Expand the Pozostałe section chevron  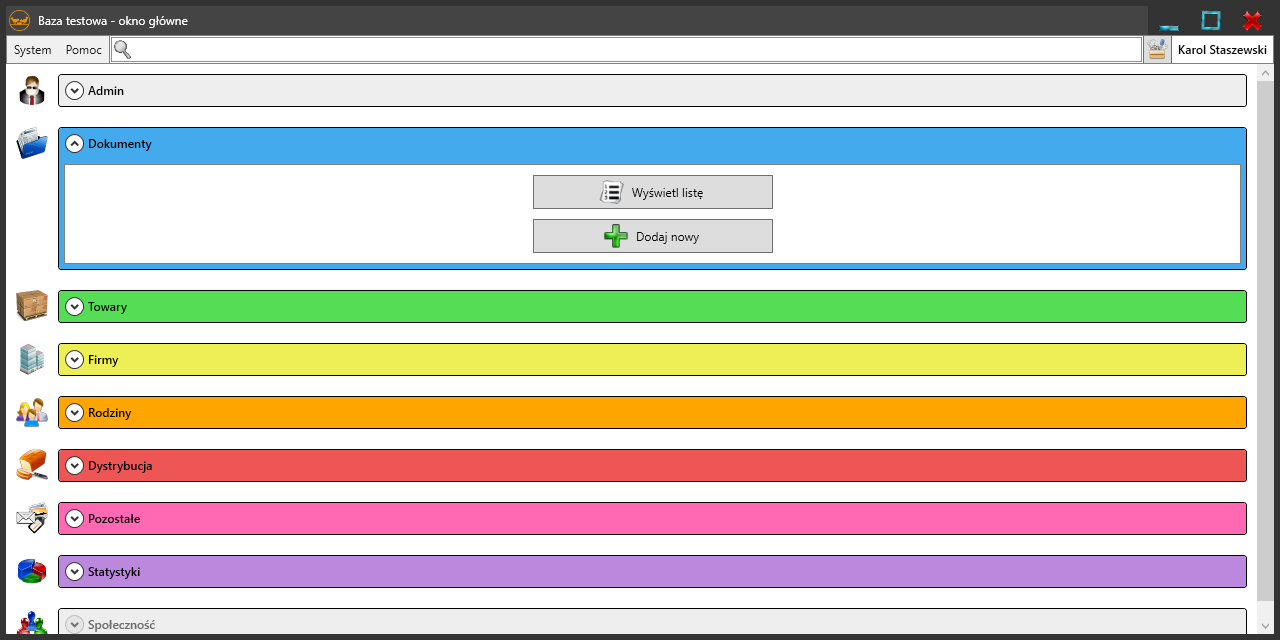[x=74, y=519]
